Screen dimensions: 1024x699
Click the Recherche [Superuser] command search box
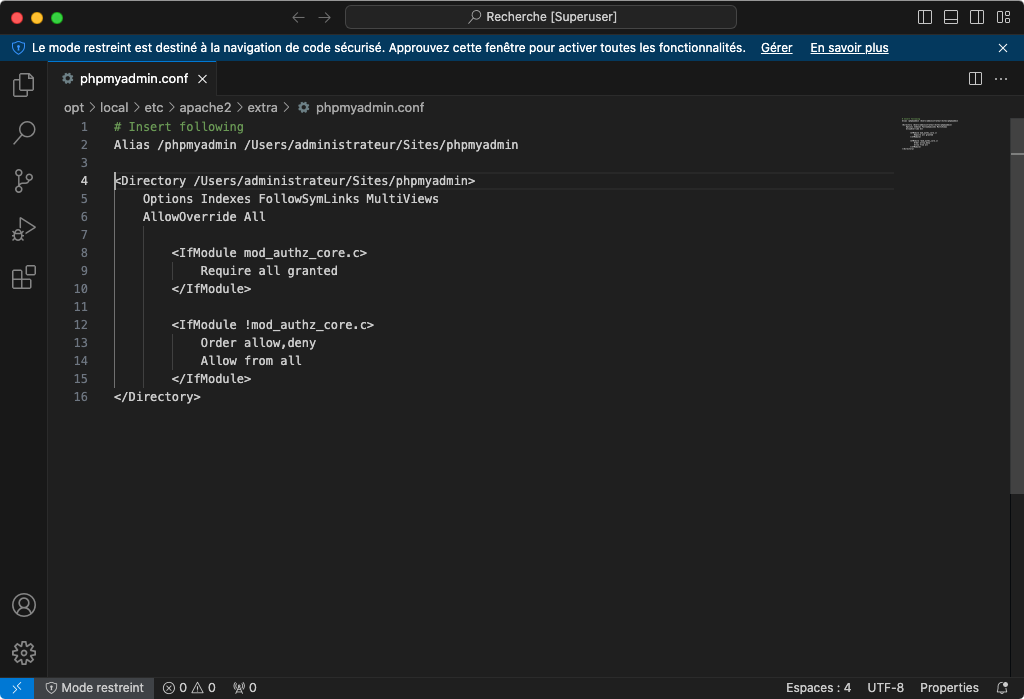point(541,17)
